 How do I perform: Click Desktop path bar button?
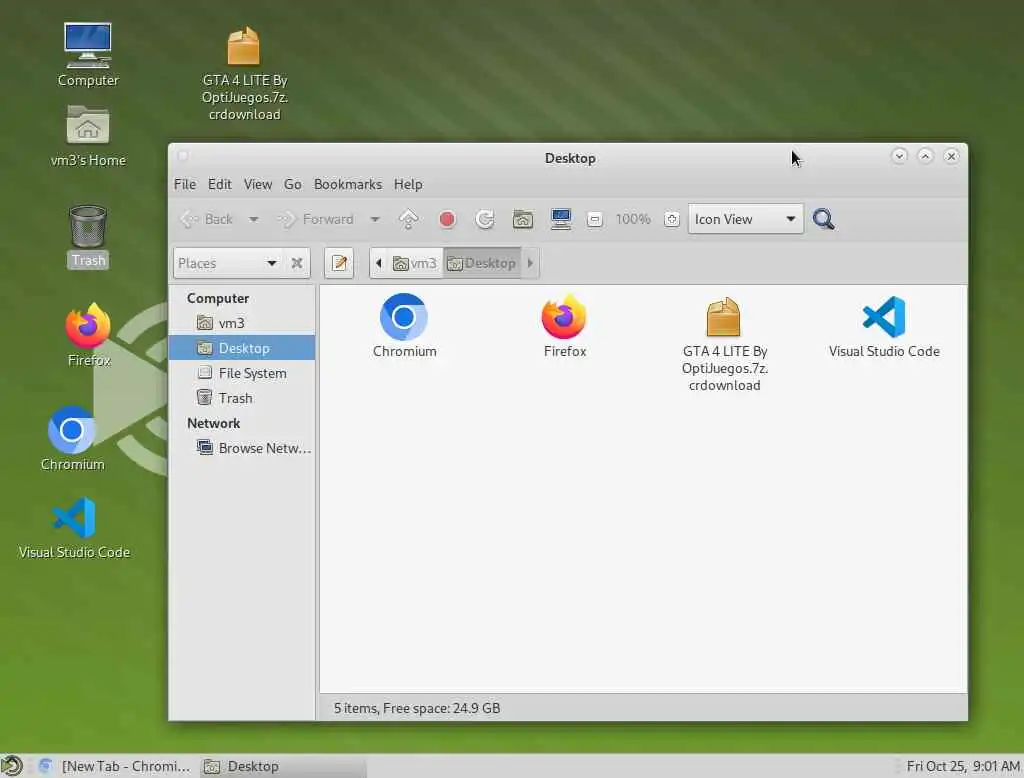pos(481,263)
